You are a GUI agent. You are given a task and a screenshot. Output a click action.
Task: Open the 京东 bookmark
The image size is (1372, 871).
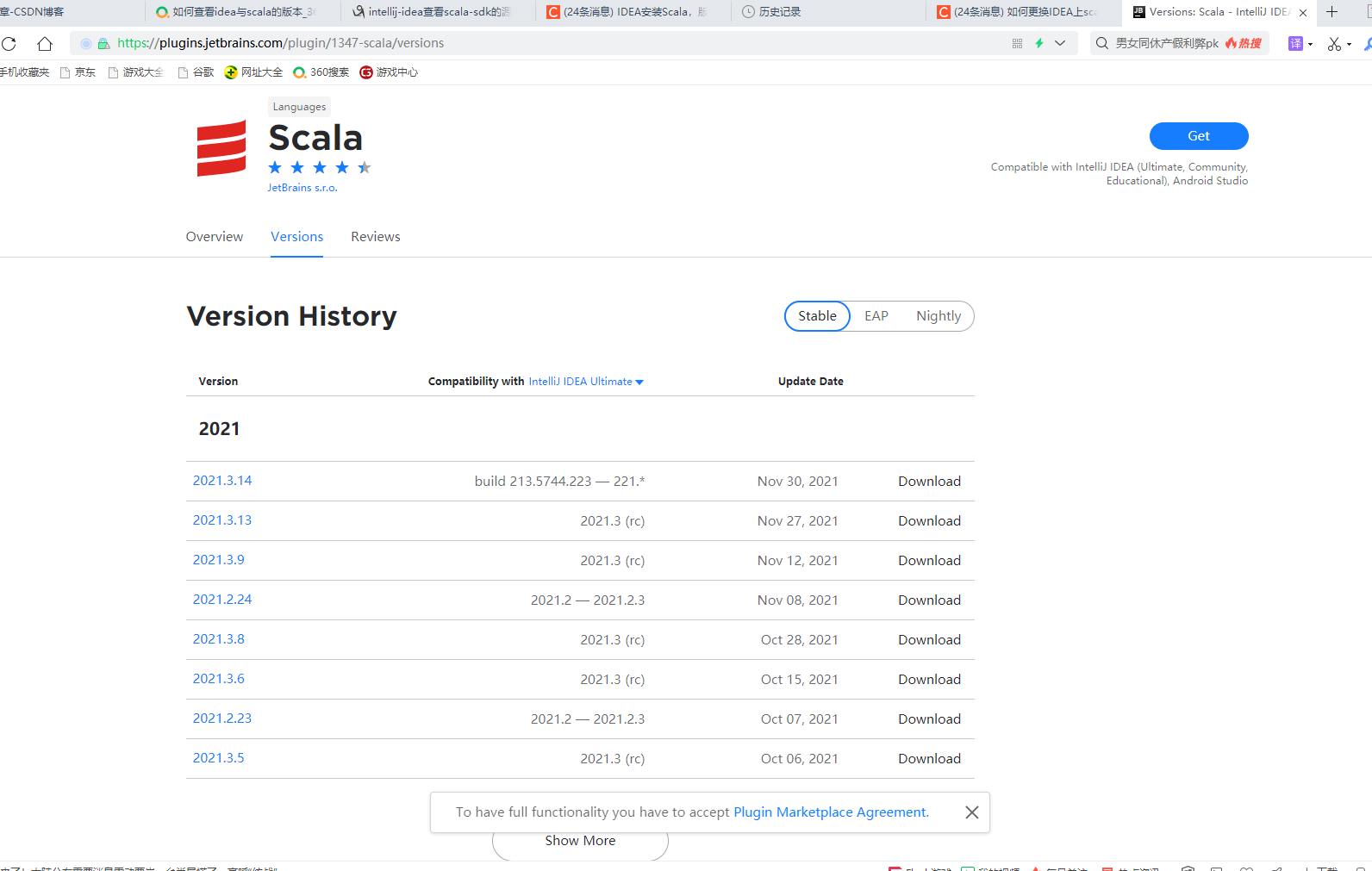(78, 72)
